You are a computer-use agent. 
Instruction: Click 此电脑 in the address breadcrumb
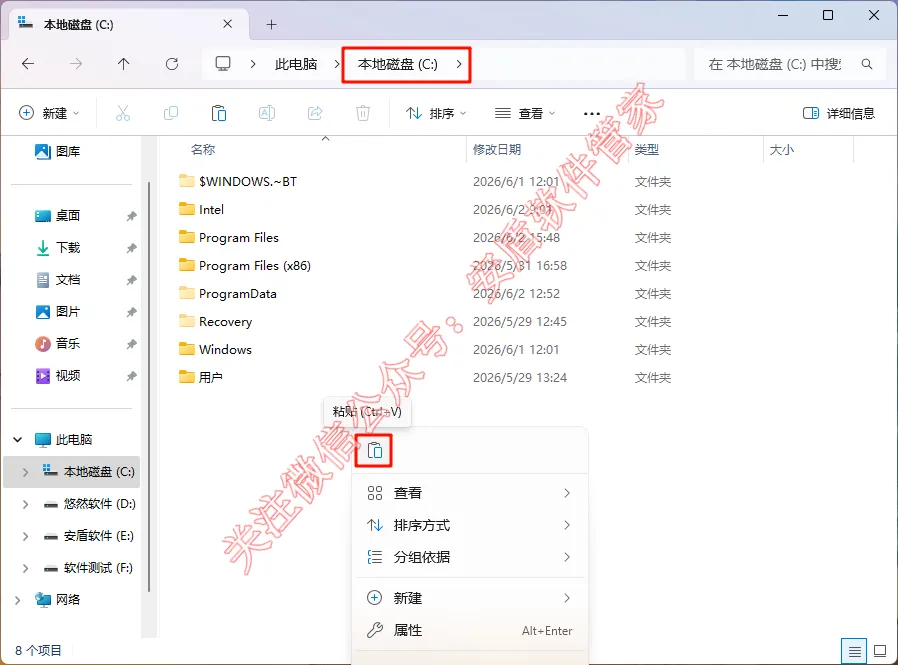pyautogui.click(x=296, y=64)
